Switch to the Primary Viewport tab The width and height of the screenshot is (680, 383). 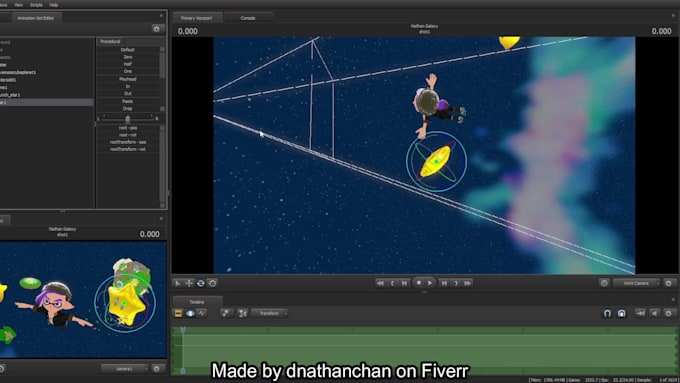[x=197, y=18]
